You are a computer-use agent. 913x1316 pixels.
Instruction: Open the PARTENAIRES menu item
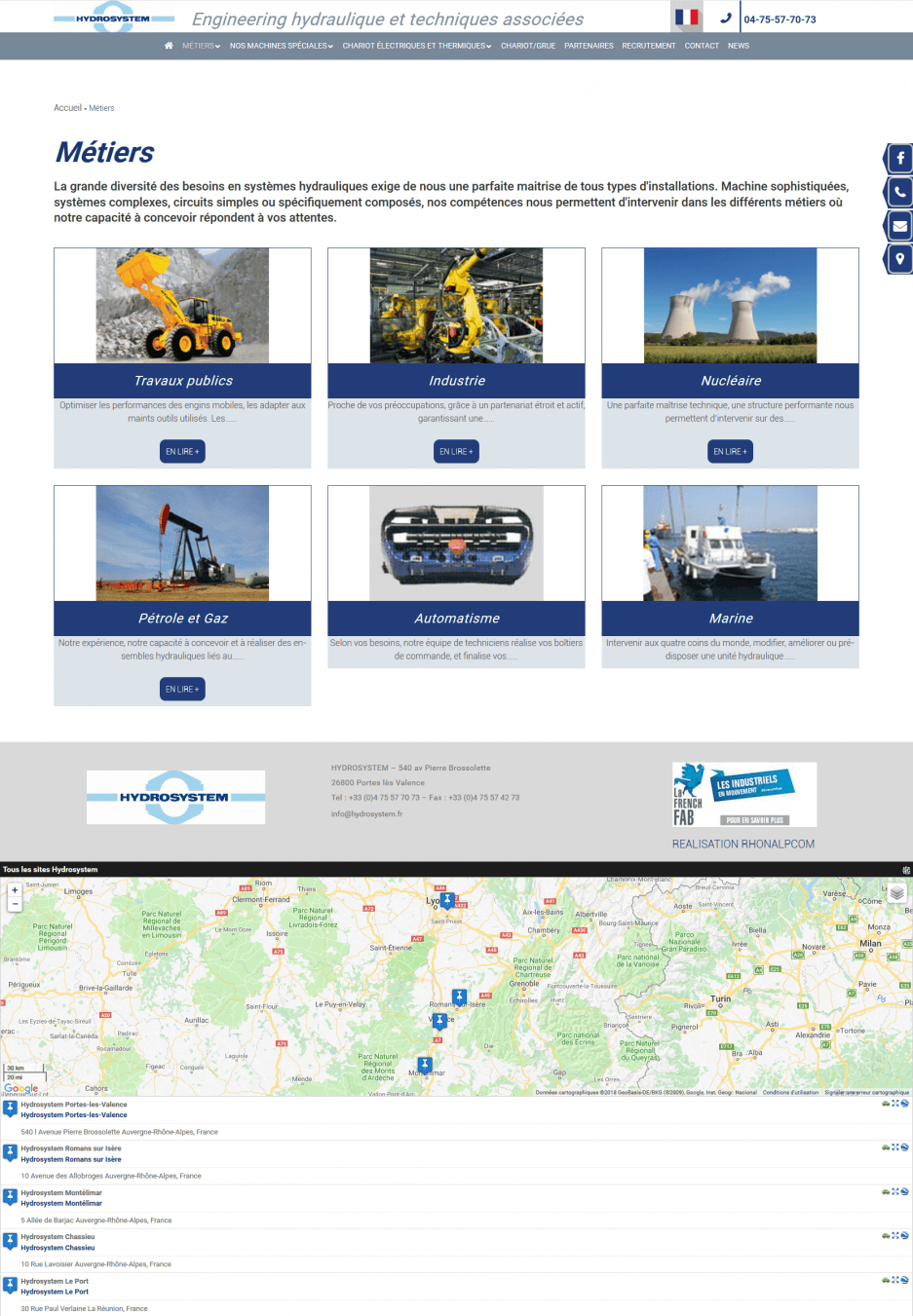[589, 46]
